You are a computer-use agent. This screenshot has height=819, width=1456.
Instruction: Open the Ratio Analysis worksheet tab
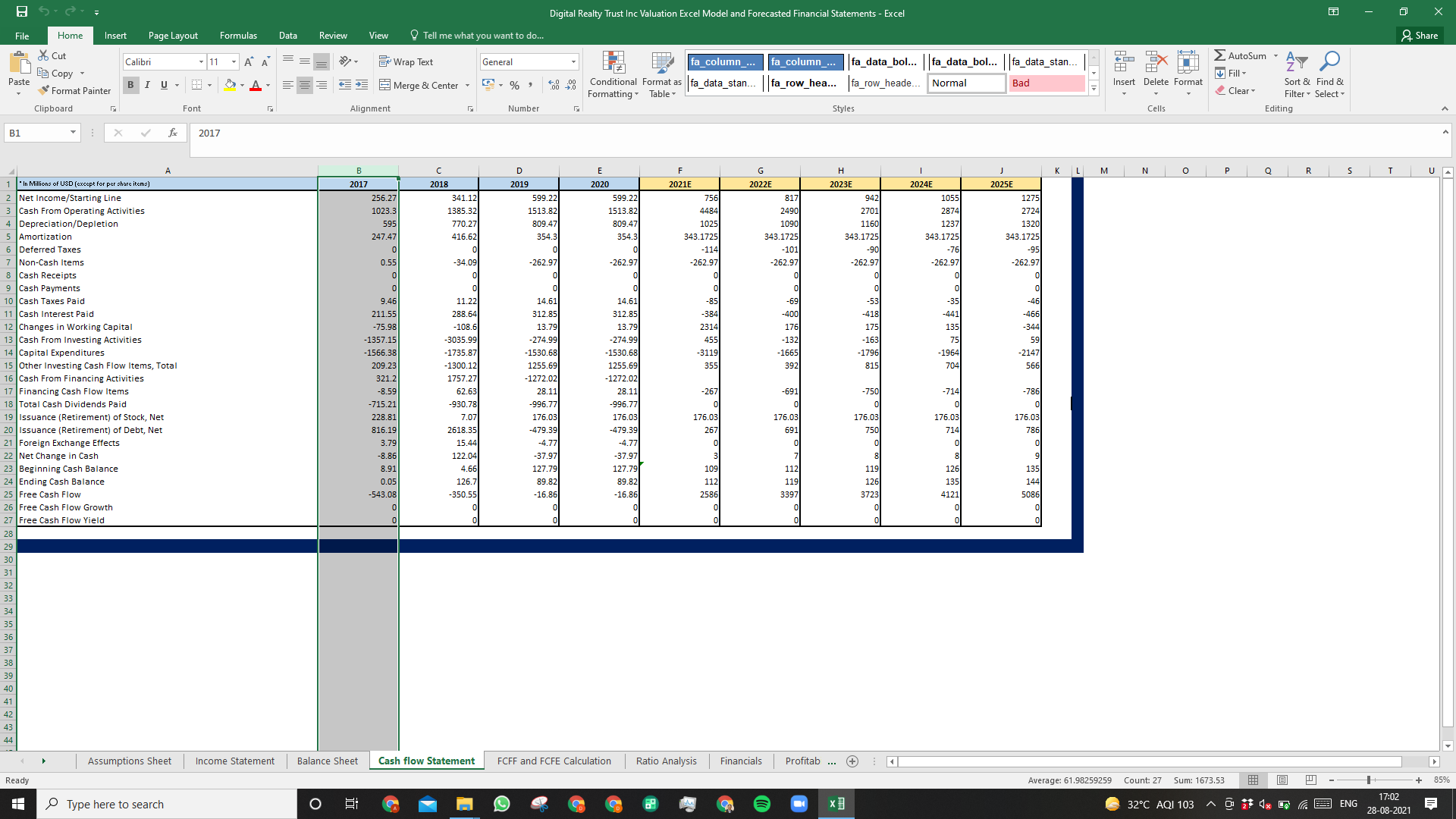click(x=667, y=761)
